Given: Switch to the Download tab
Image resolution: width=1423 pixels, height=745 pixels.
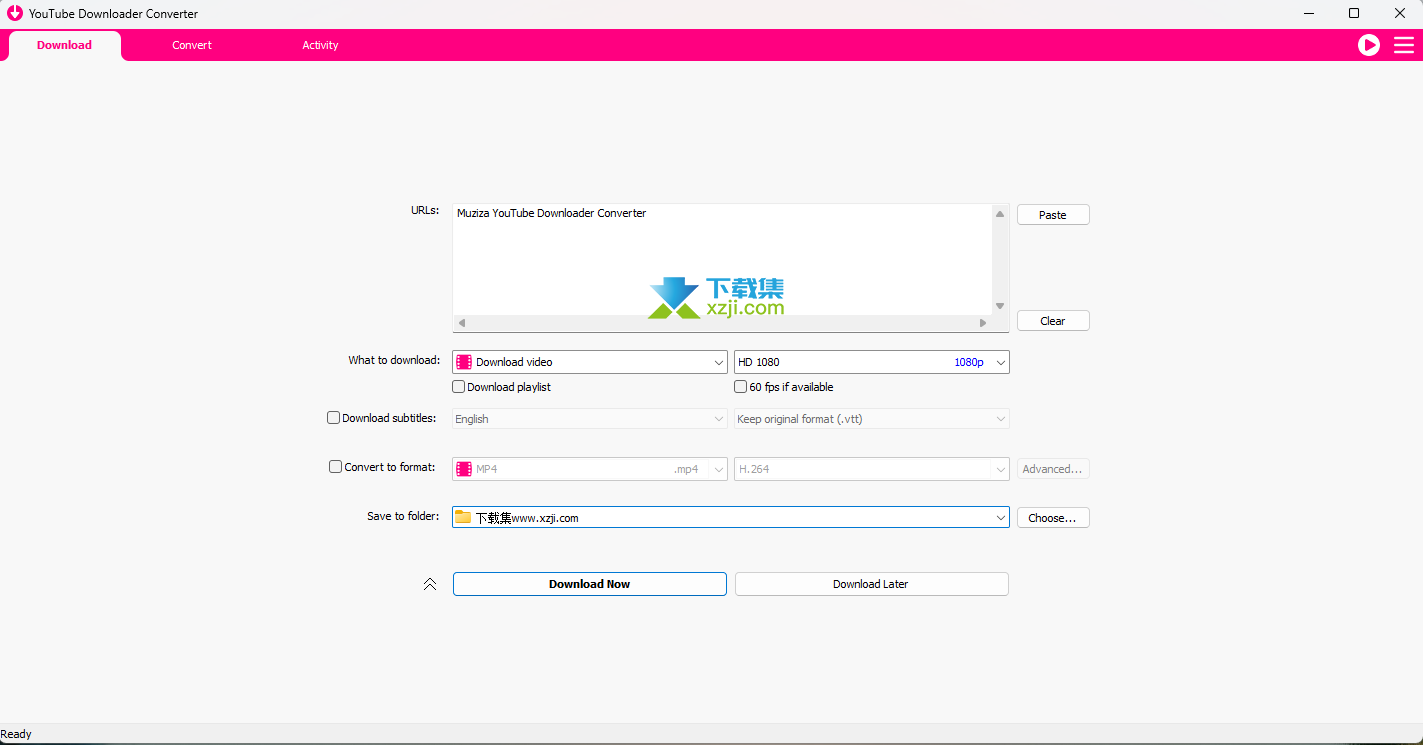Looking at the screenshot, I should click(x=64, y=45).
